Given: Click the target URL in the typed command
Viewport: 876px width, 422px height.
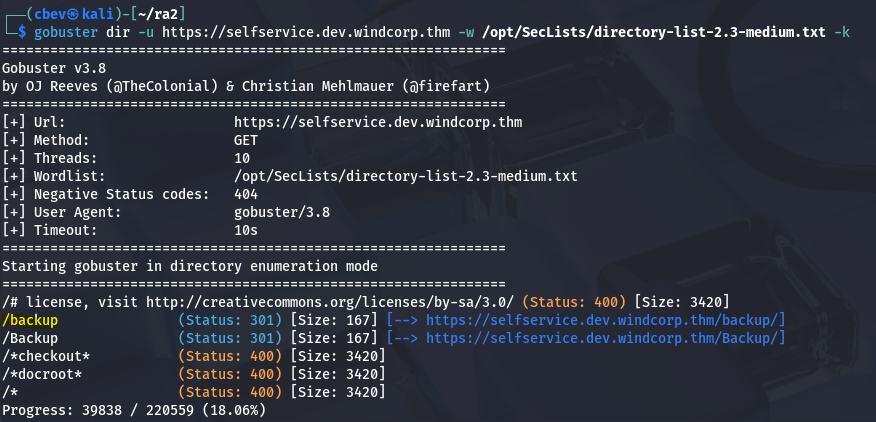Looking at the screenshot, I should (306, 32).
